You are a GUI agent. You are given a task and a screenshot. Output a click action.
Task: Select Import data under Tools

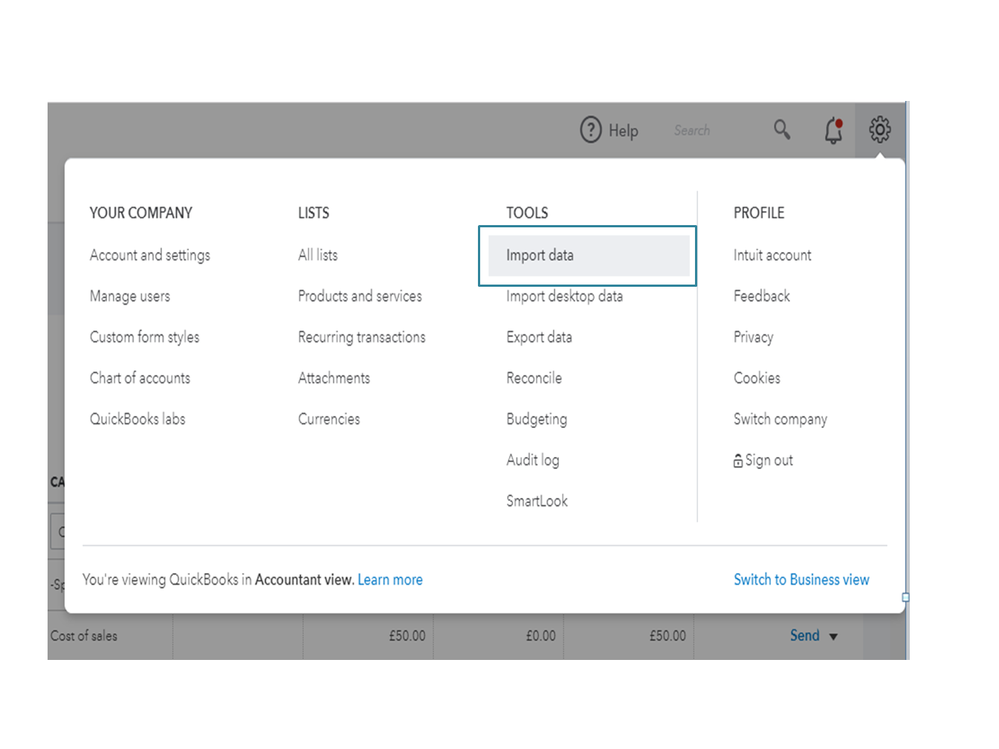click(540, 255)
